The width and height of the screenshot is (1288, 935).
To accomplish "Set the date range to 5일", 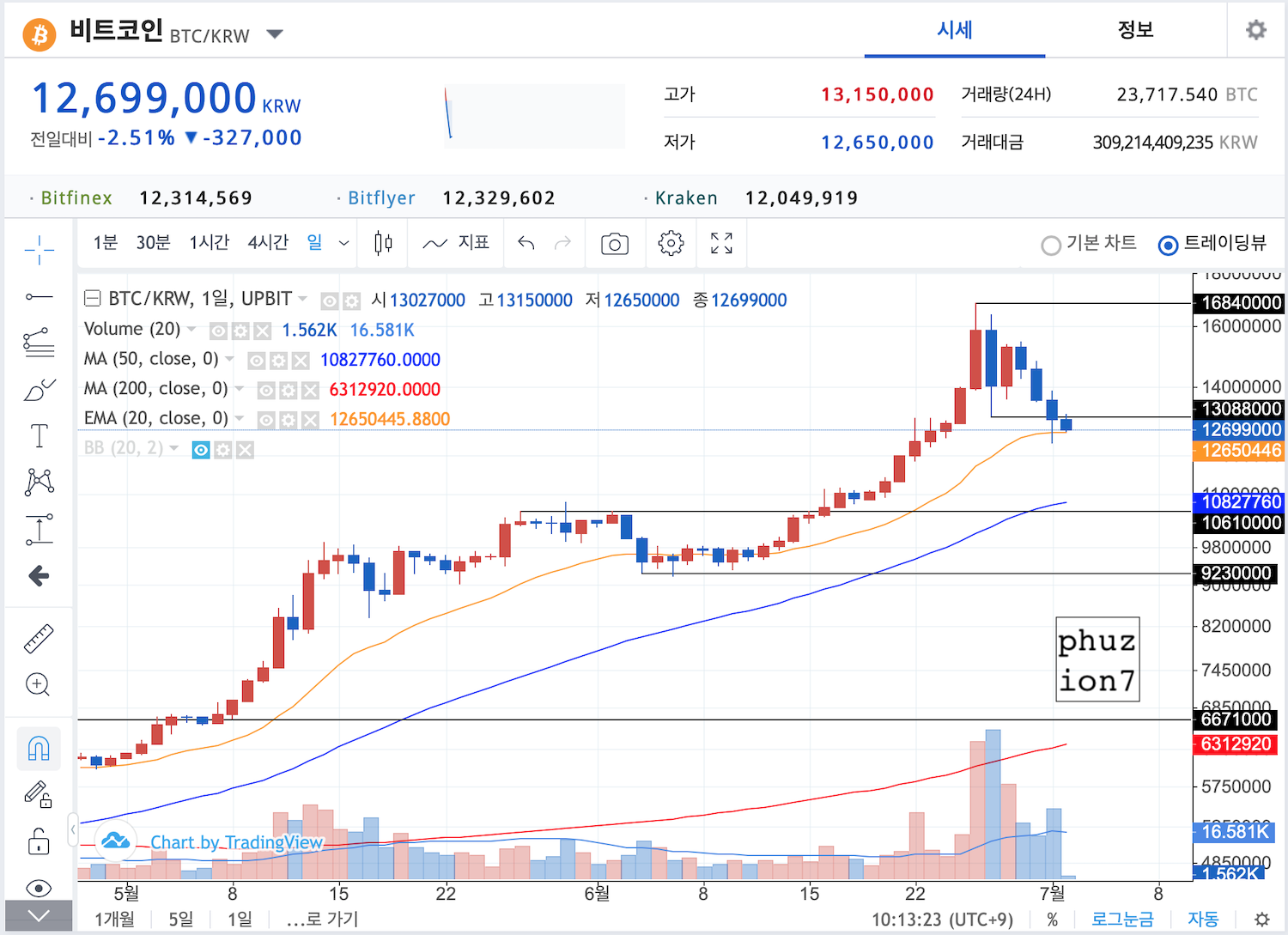I will coord(181,919).
